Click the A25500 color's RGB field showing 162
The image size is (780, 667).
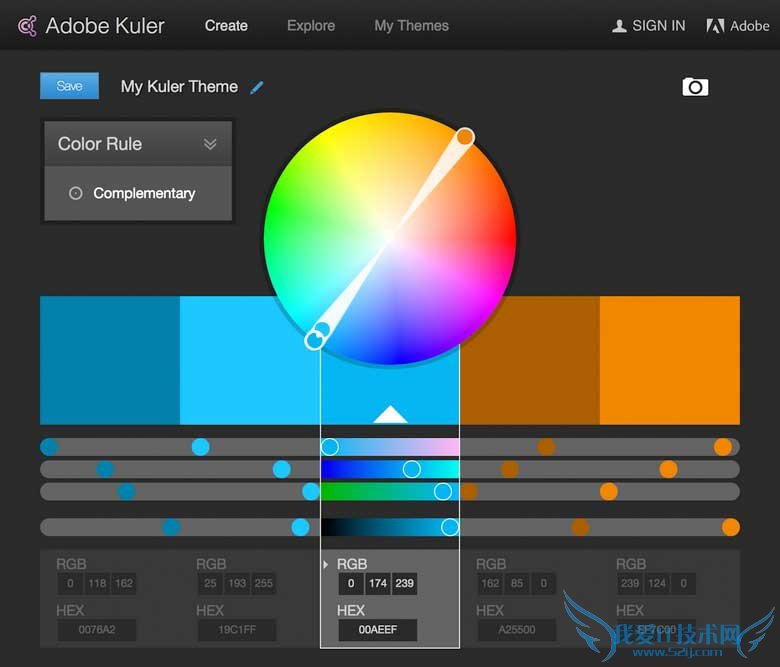[x=490, y=583]
